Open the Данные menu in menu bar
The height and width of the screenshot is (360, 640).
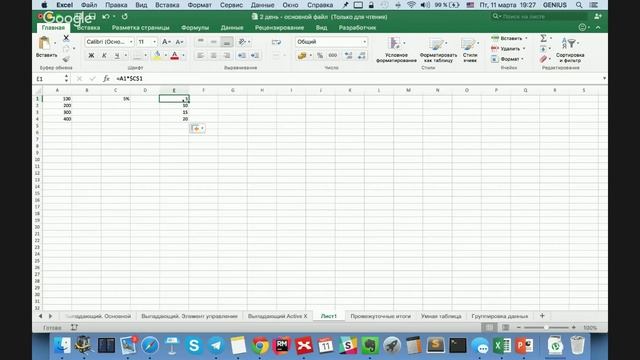click(x=262, y=5)
